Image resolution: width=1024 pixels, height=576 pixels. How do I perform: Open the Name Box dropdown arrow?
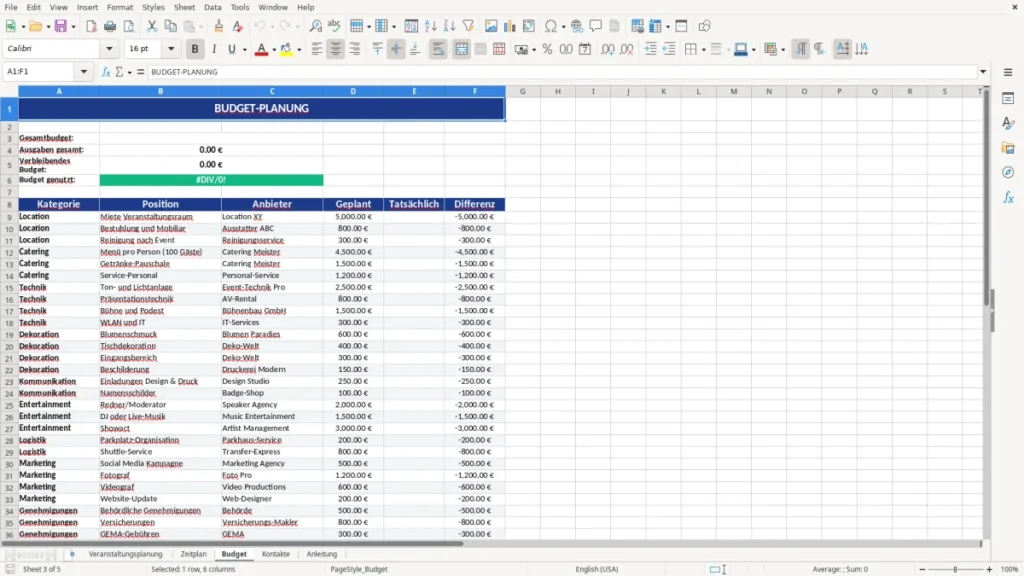click(x=84, y=72)
